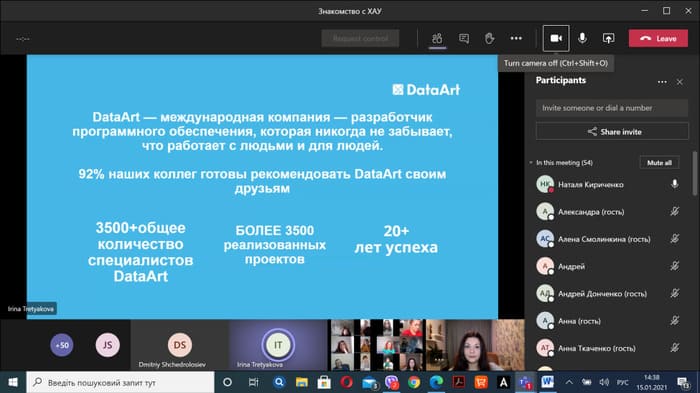Switch the РУС input language indicator

tap(623, 382)
